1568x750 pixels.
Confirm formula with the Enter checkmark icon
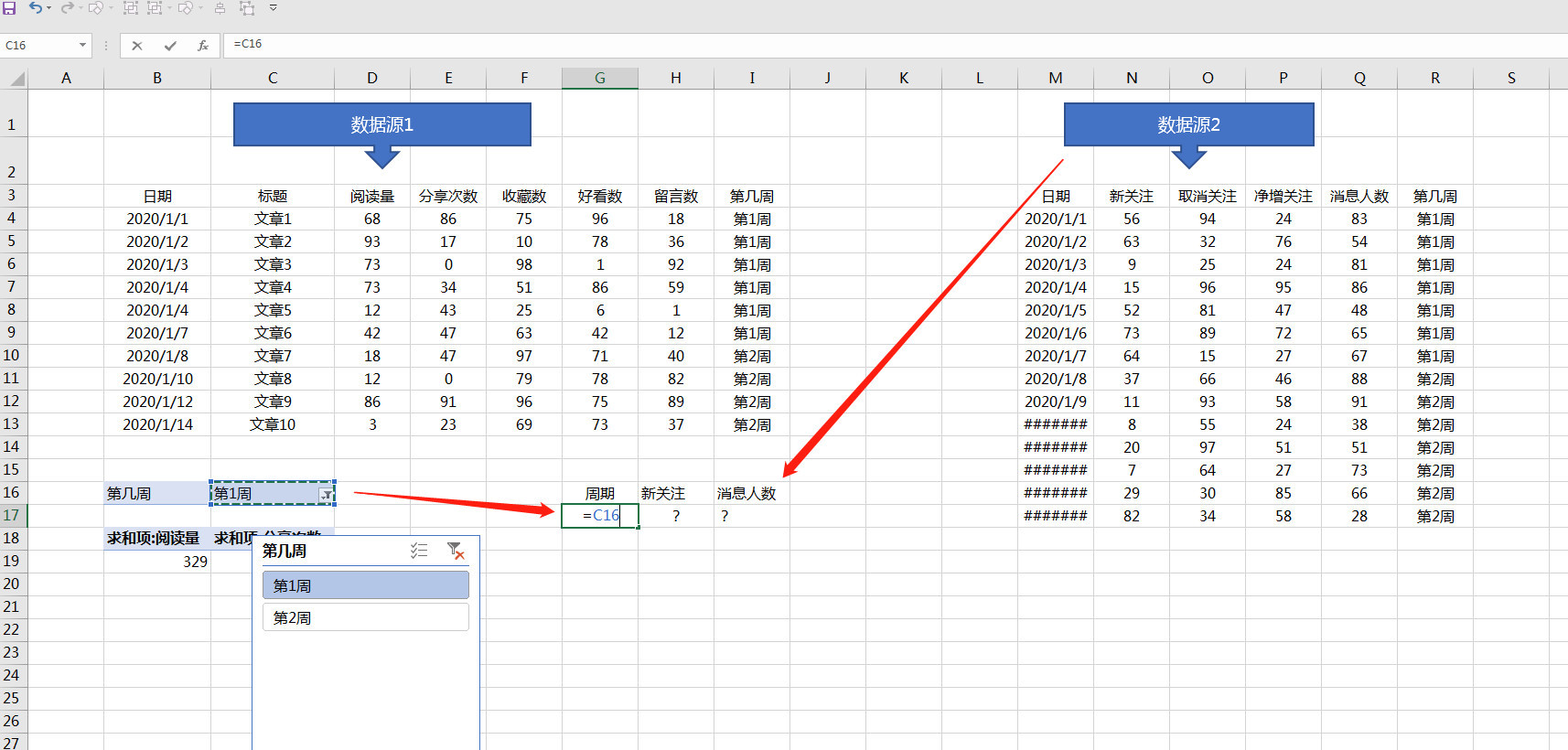click(170, 46)
